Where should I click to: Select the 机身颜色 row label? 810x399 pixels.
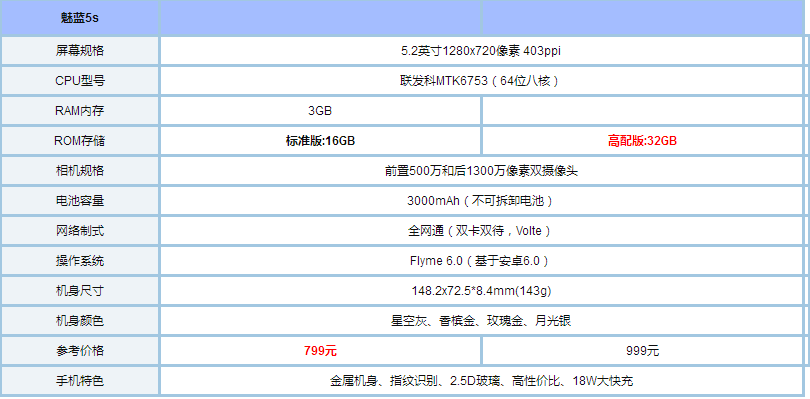[x=80, y=320]
